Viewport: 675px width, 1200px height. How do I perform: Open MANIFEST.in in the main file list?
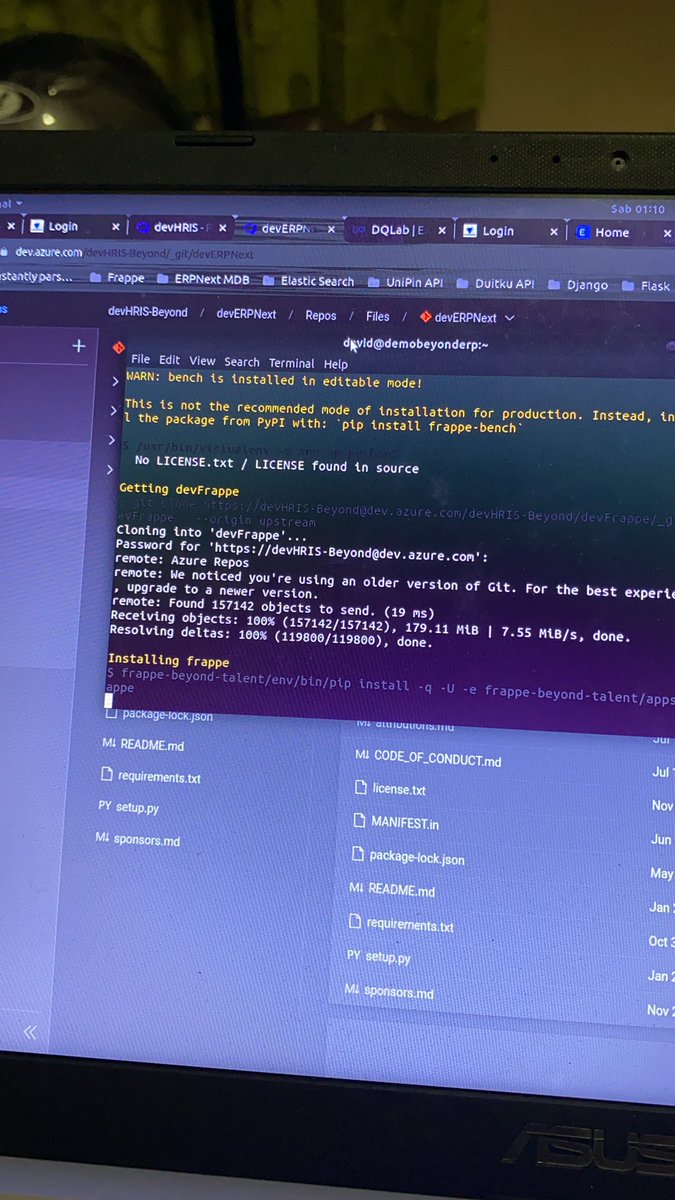[404, 823]
